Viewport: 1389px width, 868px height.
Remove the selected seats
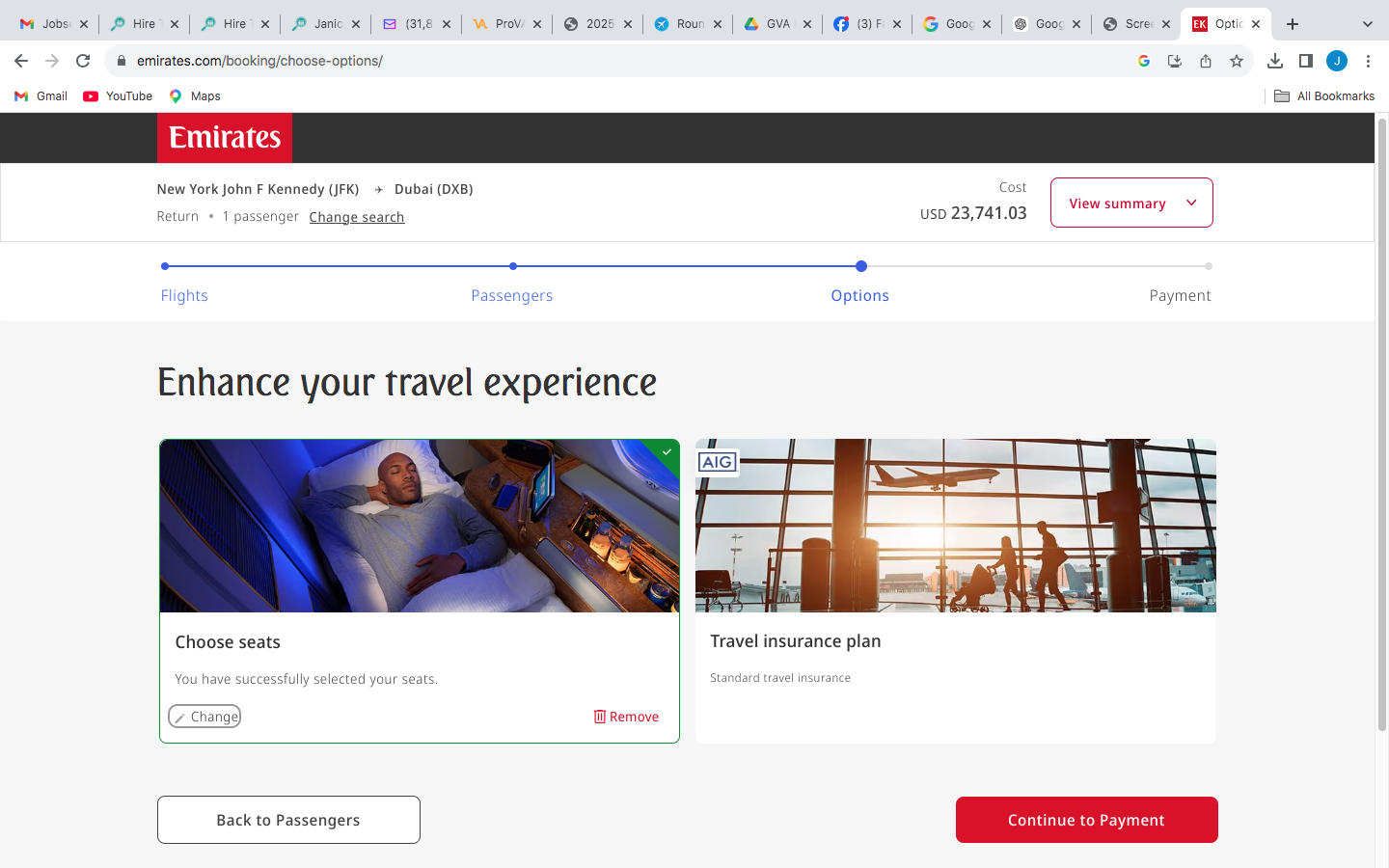626,717
